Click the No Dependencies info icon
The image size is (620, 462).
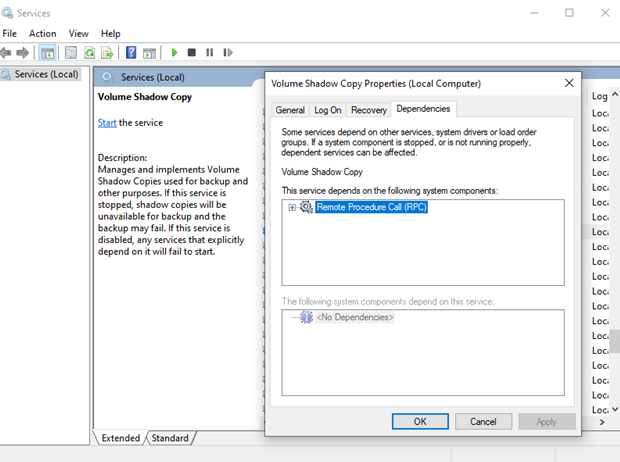[x=306, y=317]
